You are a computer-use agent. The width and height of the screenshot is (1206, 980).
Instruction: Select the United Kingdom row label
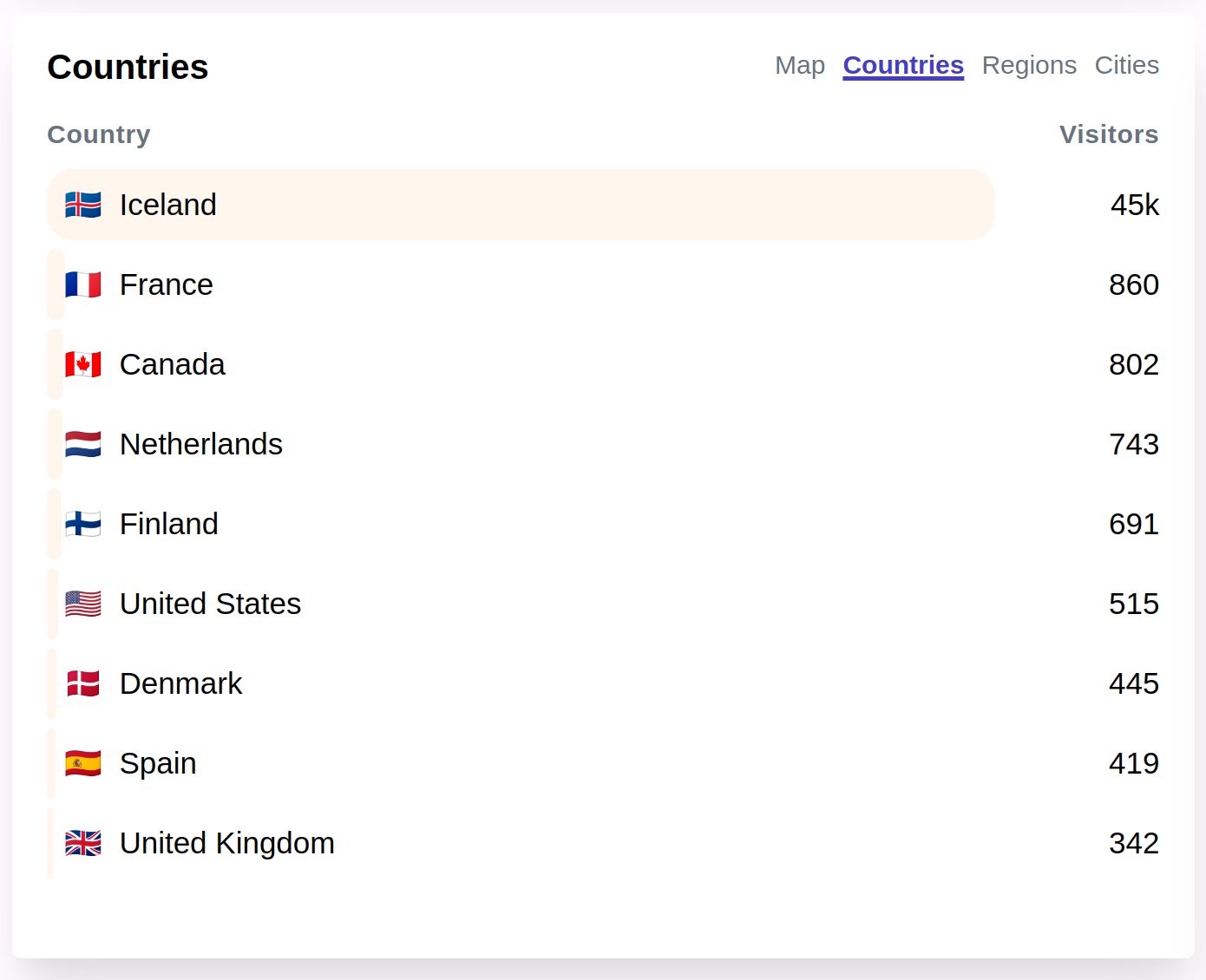click(x=227, y=843)
